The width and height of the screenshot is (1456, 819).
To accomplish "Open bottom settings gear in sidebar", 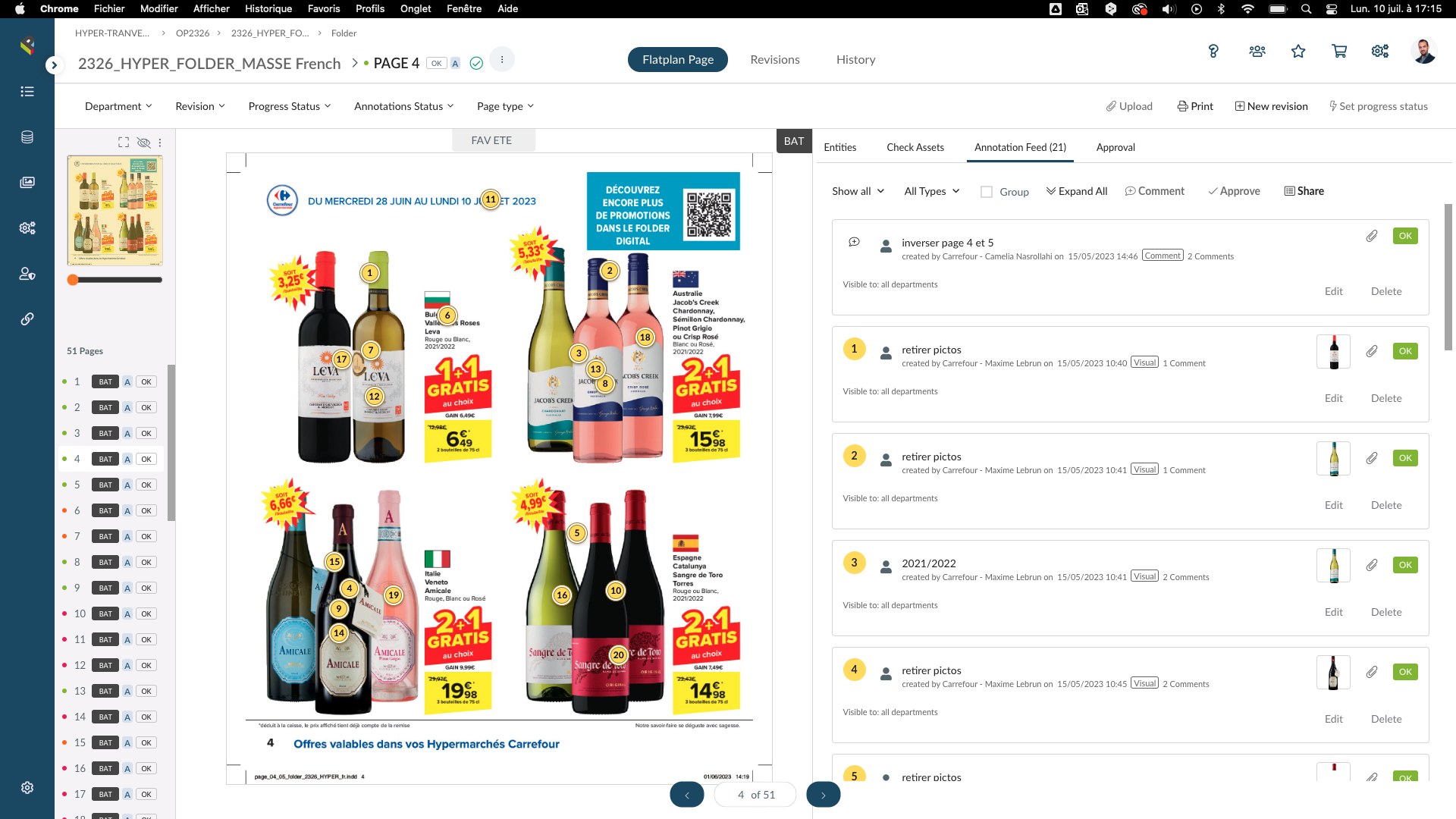I will pos(27,788).
